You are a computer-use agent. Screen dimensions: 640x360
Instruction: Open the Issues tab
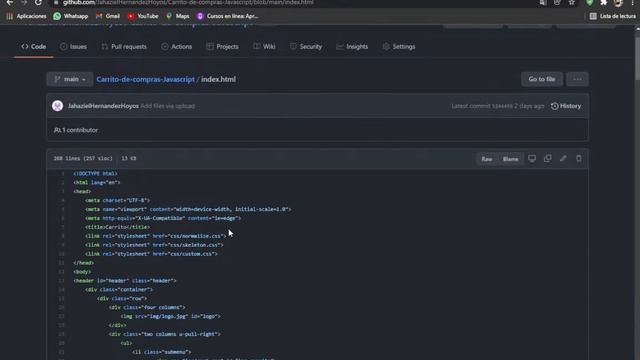pos(73,47)
